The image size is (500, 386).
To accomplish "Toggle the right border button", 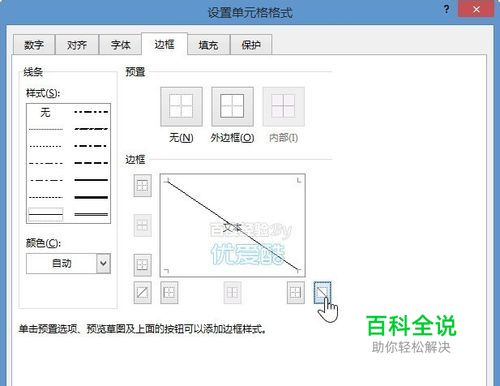I will (296, 293).
